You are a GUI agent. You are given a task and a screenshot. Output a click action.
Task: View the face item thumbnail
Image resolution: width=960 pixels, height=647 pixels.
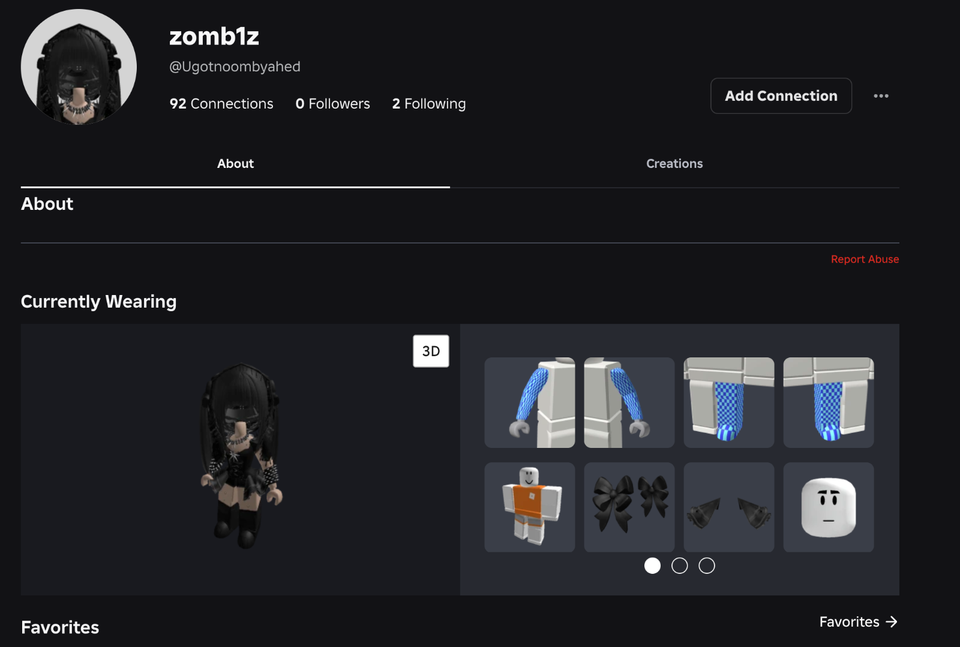click(x=828, y=507)
